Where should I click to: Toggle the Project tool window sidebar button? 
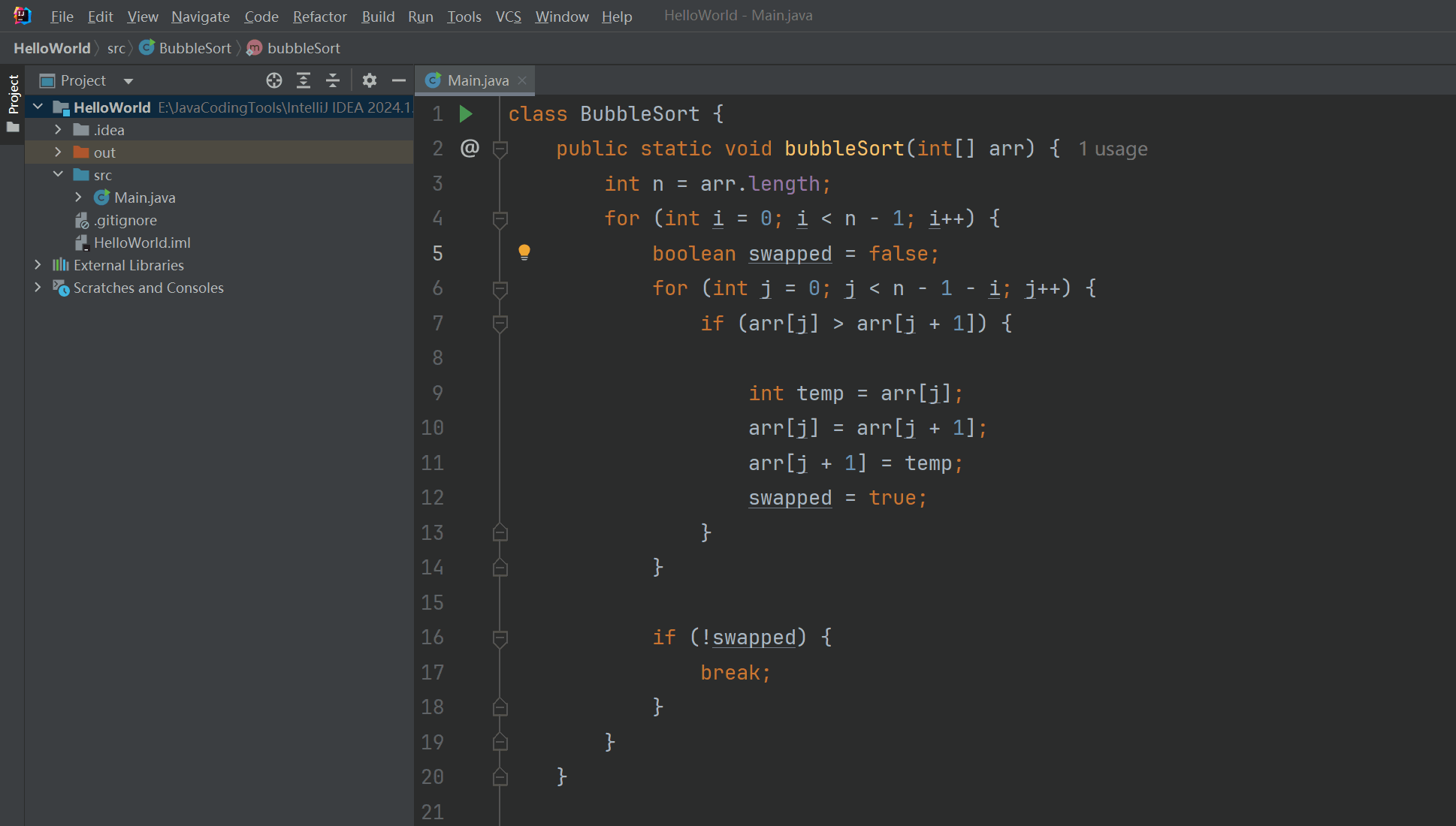(13, 95)
